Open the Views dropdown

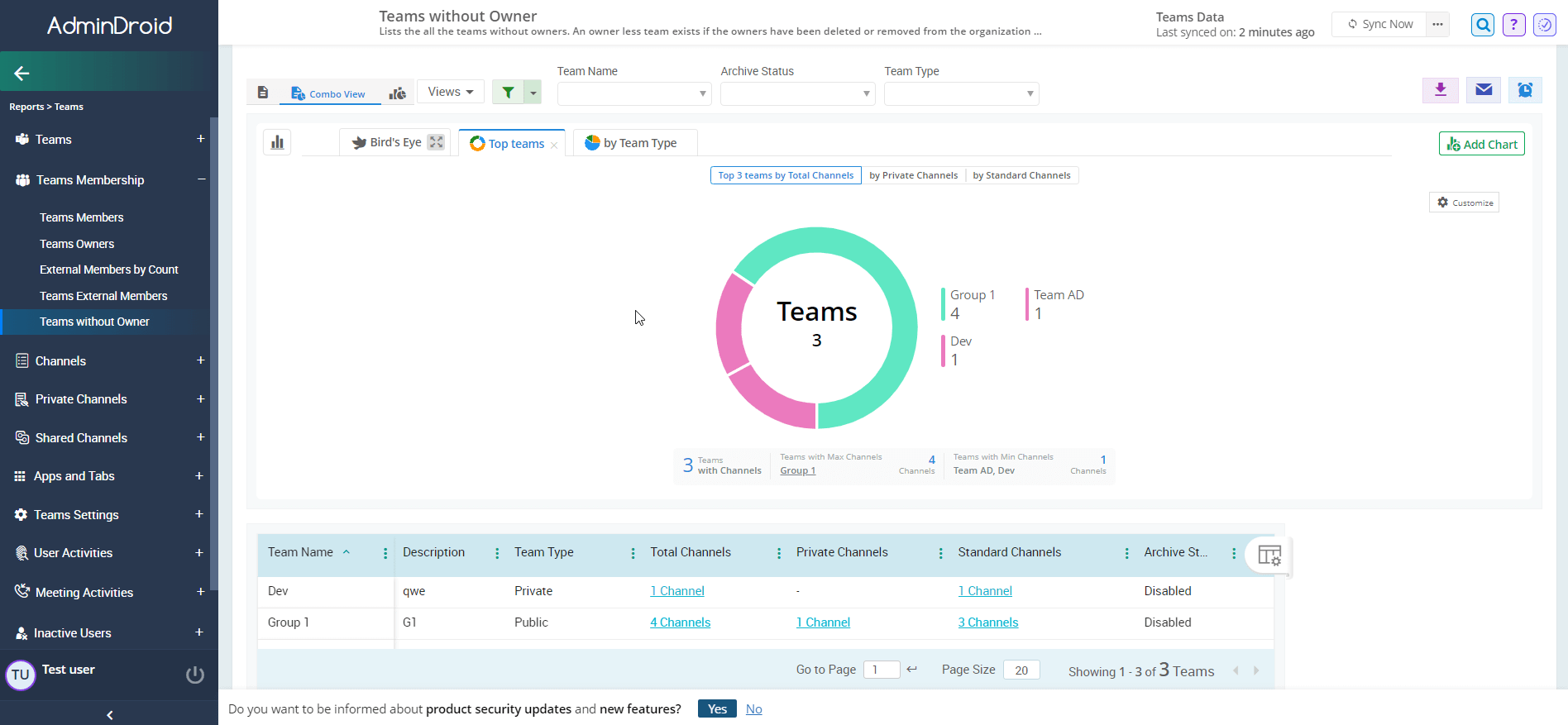(450, 92)
